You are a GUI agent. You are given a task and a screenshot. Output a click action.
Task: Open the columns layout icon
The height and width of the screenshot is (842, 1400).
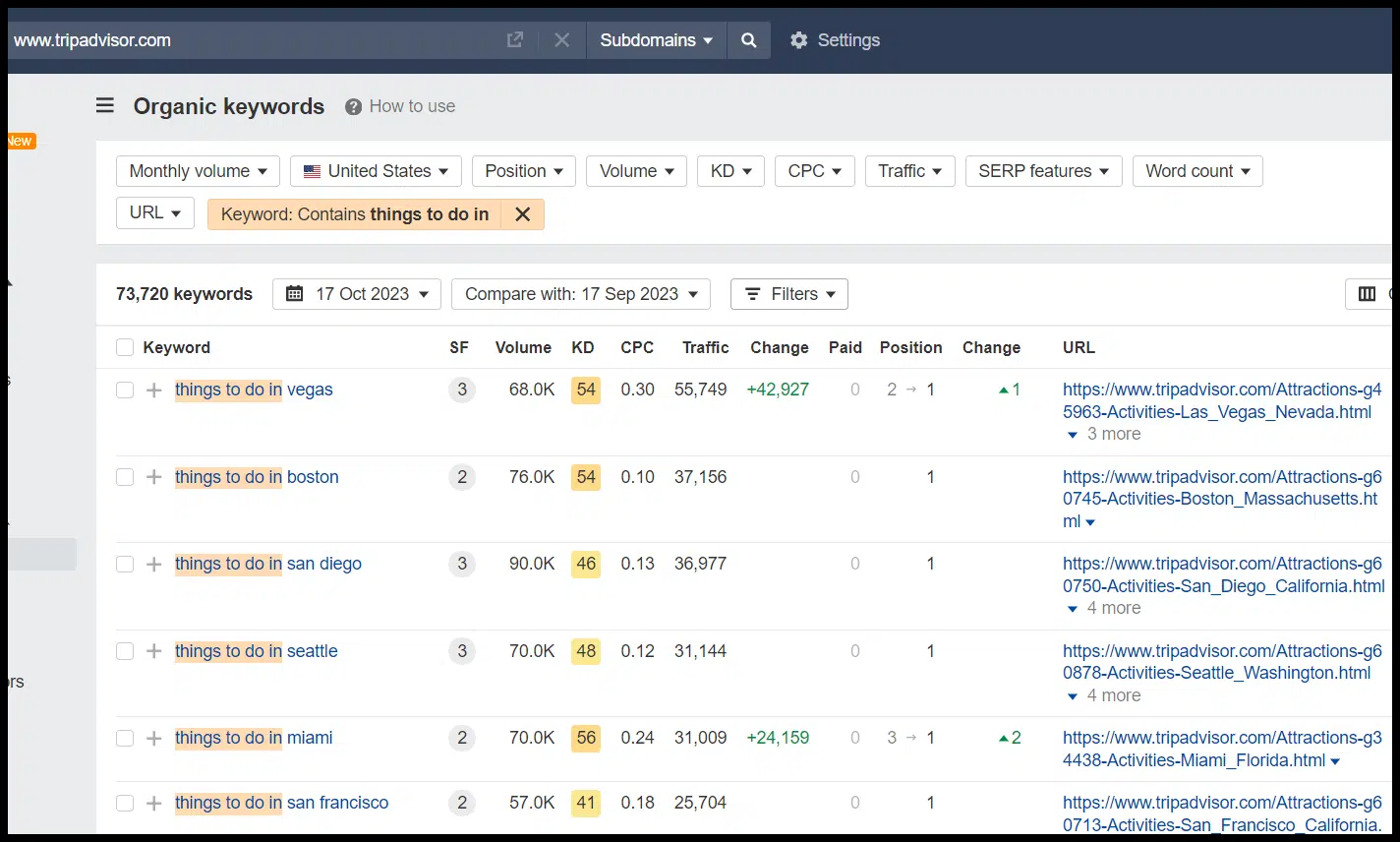[1367, 294]
